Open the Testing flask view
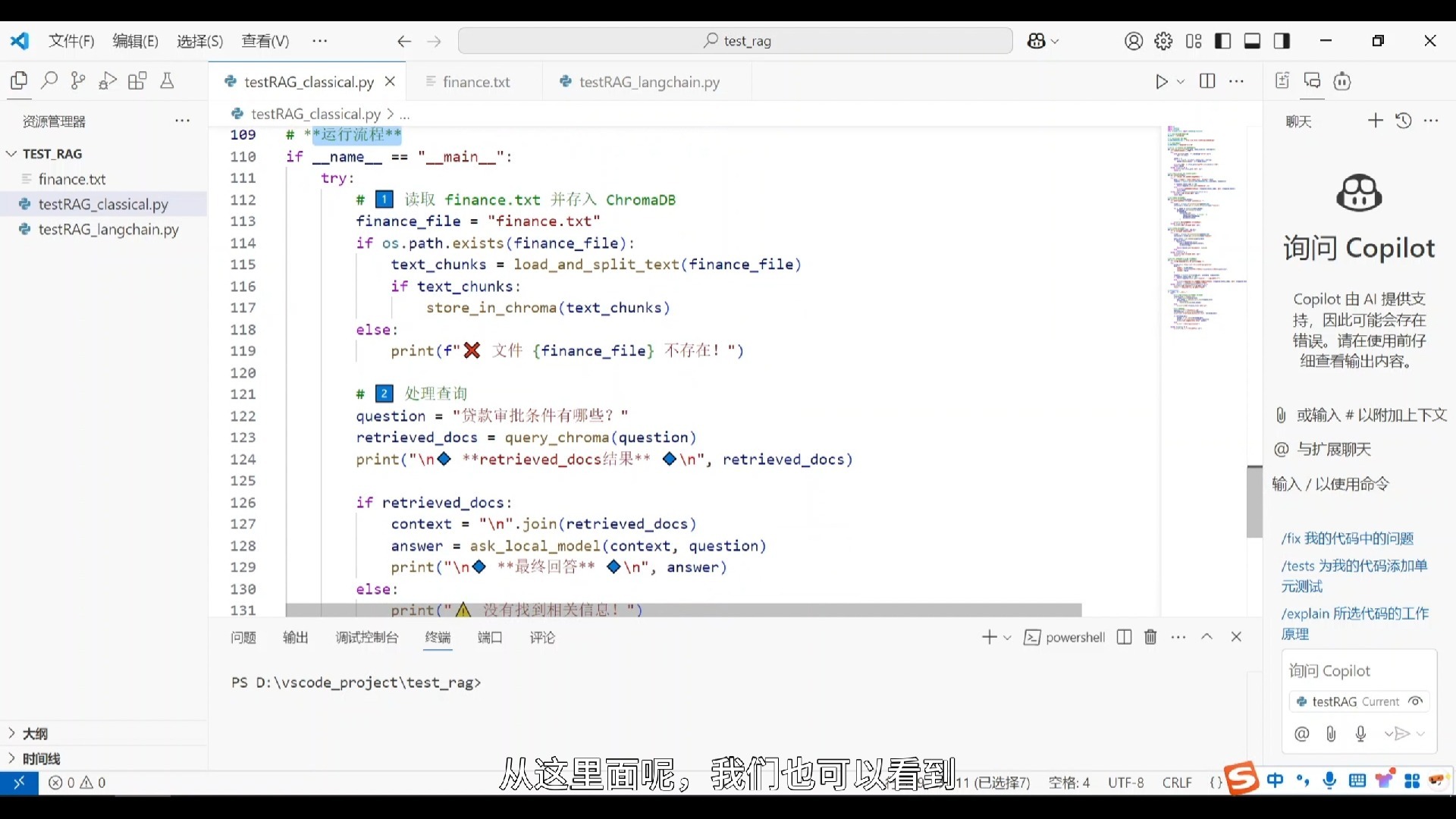Viewport: 1456px width, 819px height. [x=167, y=80]
